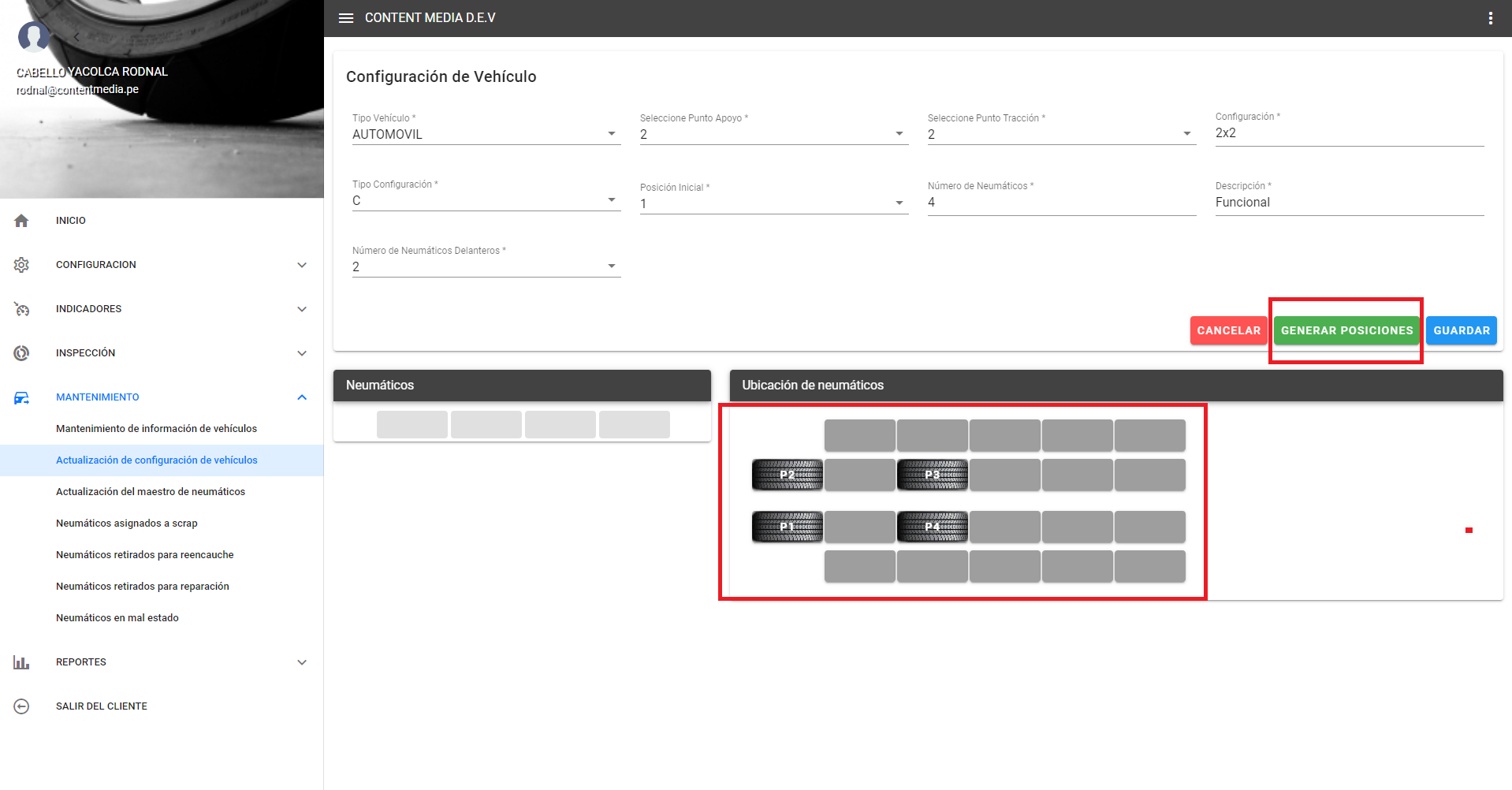Go to Actualización del maestro de neumáticos
This screenshot has width=1512, height=790.
click(151, 492)
